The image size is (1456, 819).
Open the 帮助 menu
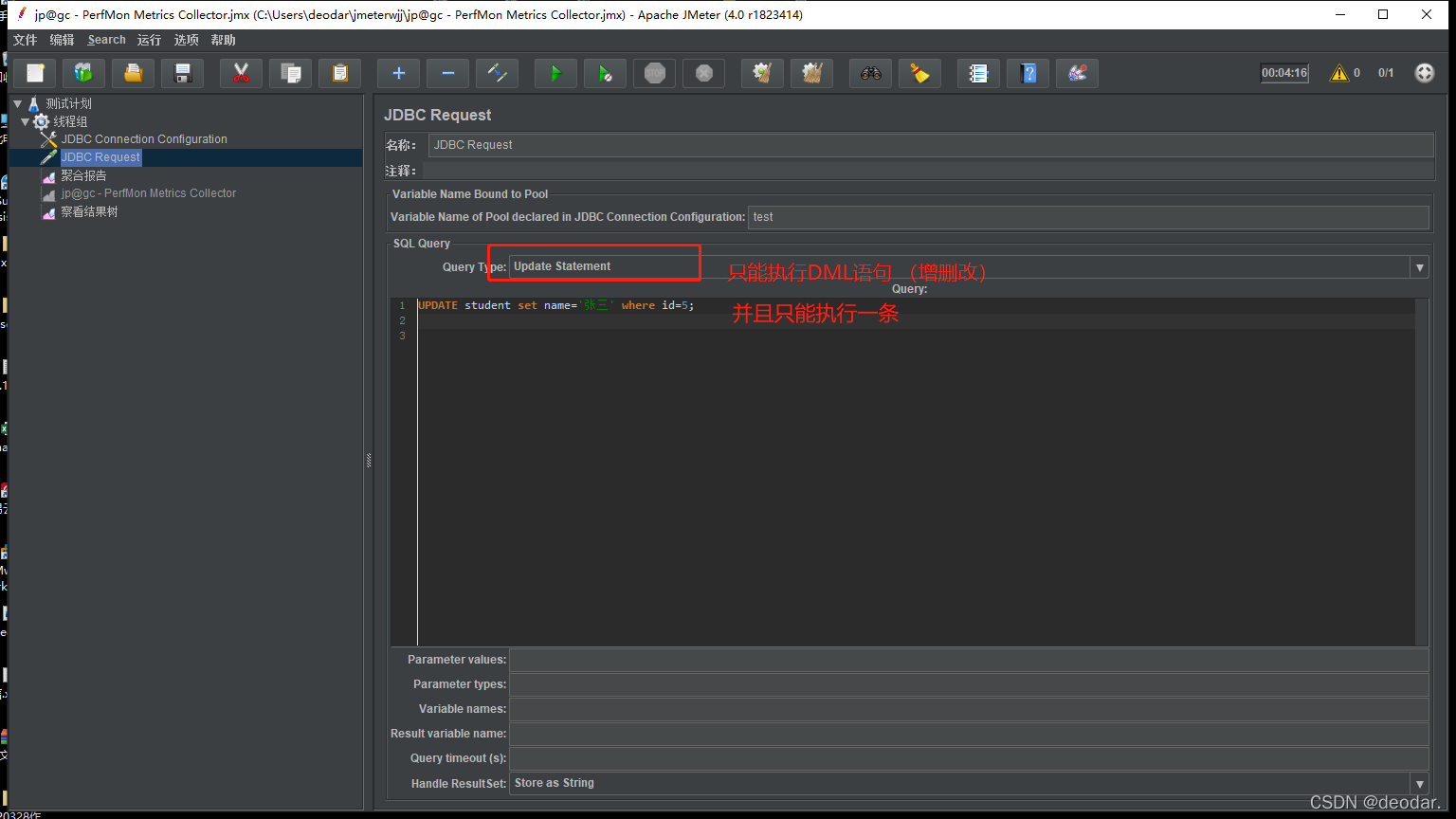224,40
